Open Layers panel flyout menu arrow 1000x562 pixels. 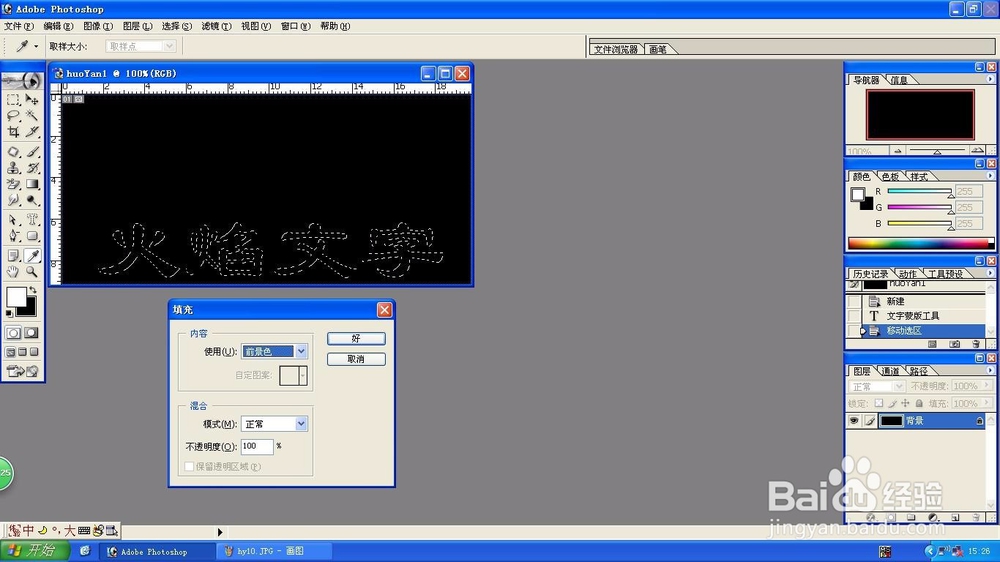click(x=990, y=370)
